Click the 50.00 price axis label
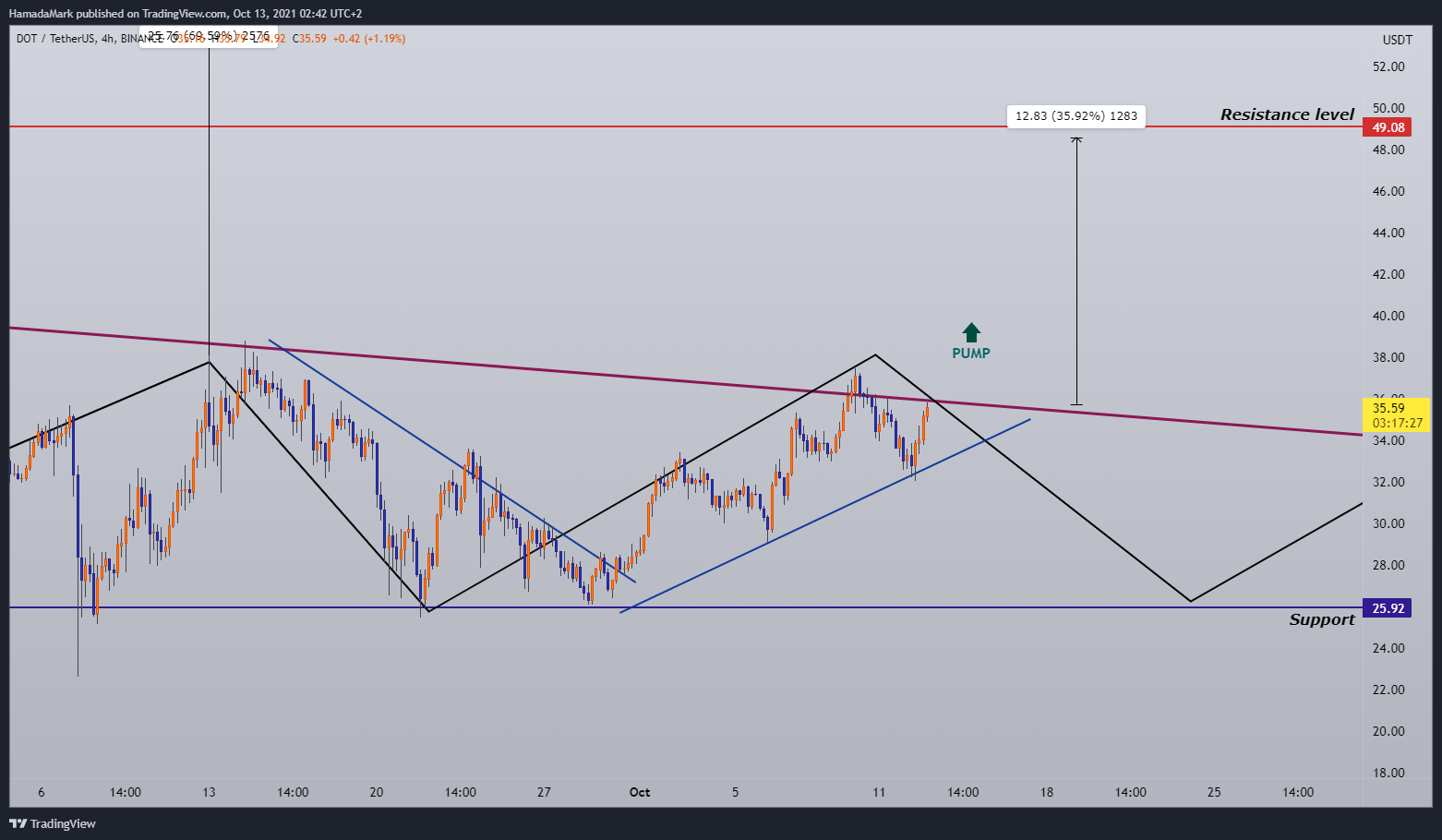 coord(1388,108)
